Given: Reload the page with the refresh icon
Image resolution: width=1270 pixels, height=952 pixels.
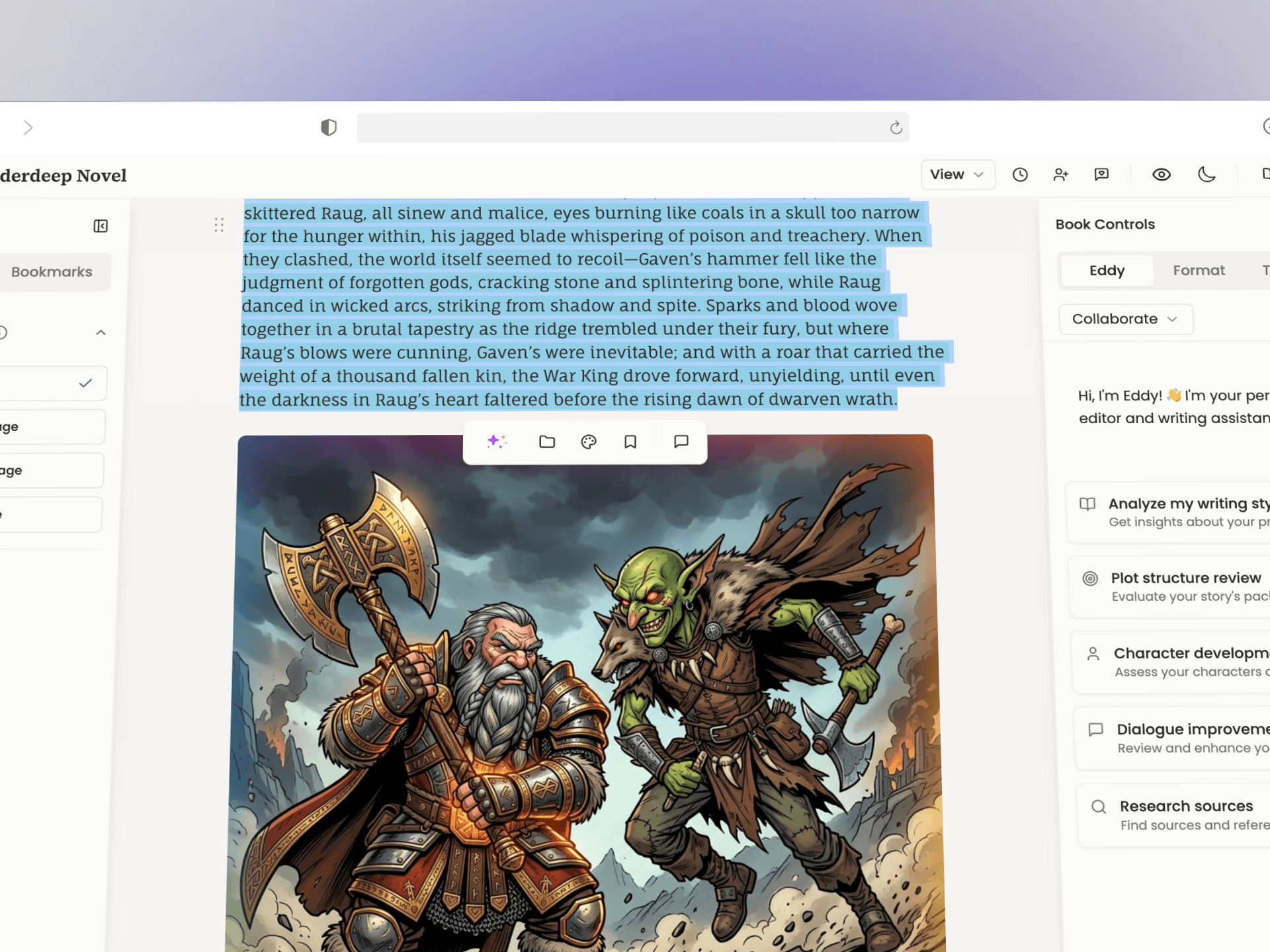Looking at the screenshot, I should pos(896,128).
